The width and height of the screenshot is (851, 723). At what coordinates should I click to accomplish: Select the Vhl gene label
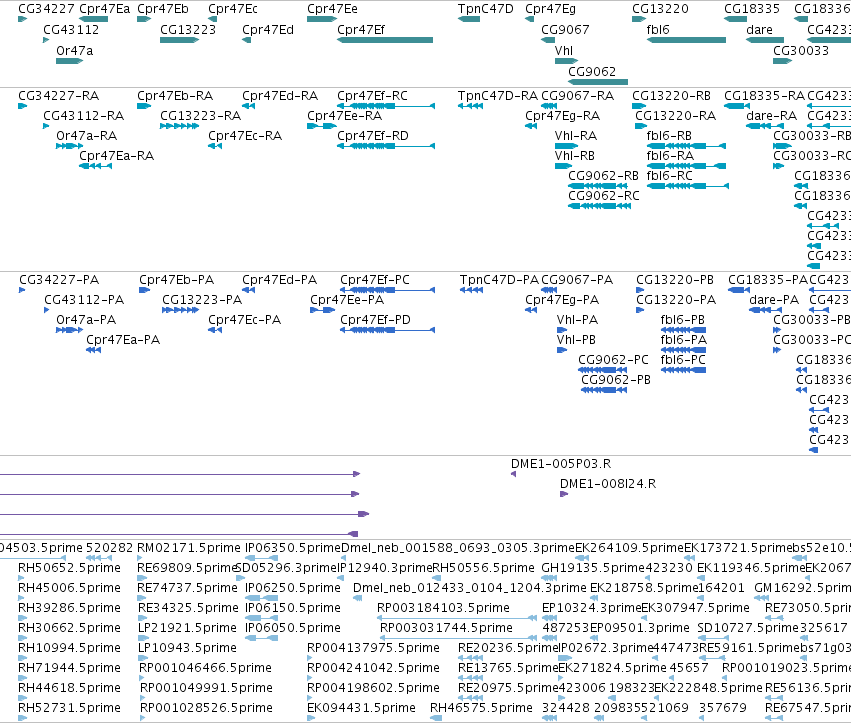pos(564,50)
